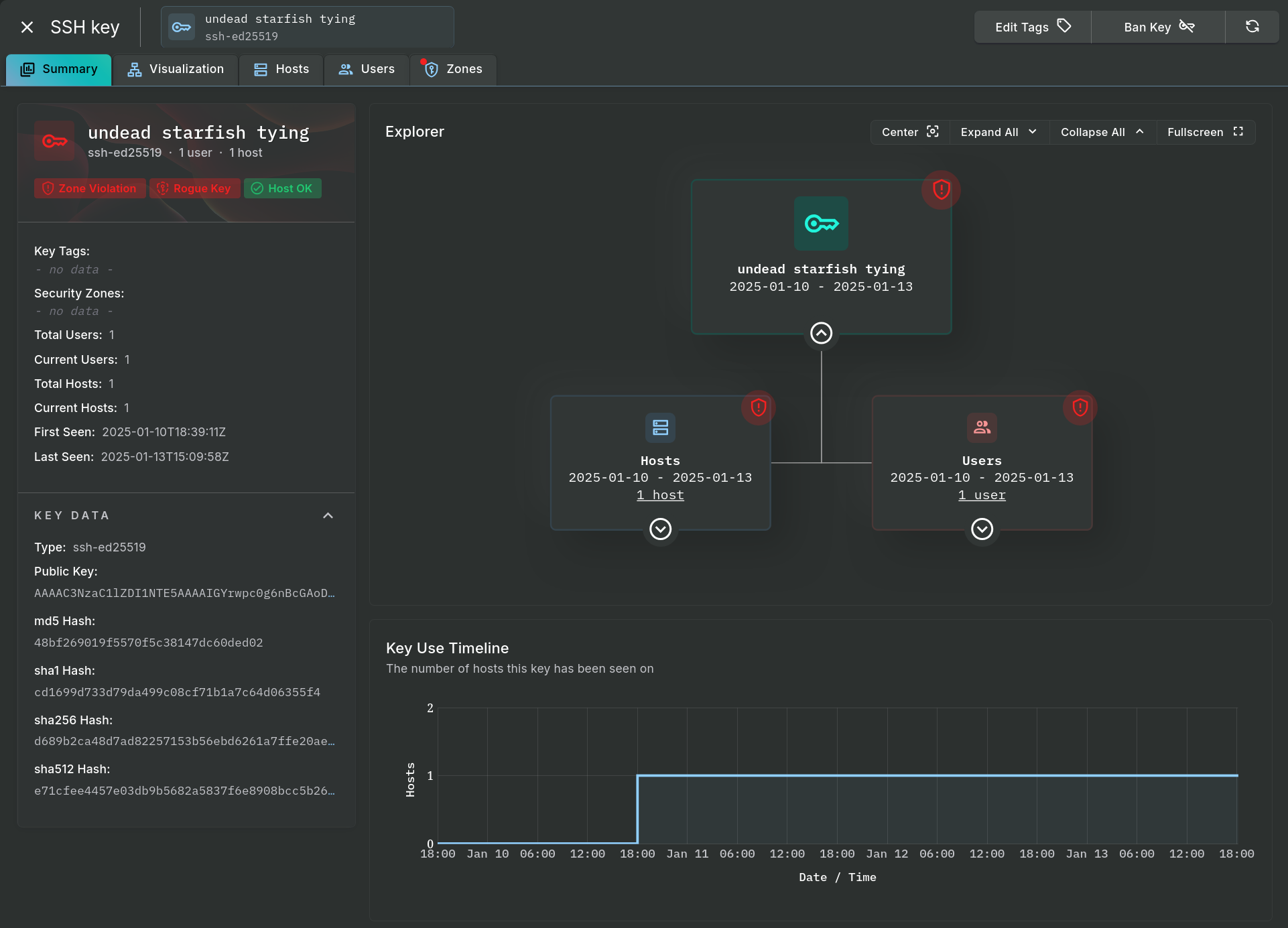Click the Visualization tab hierarchy icon
Image resolution: width=1288 pixels, height=928 pixels.
(135, 70)
